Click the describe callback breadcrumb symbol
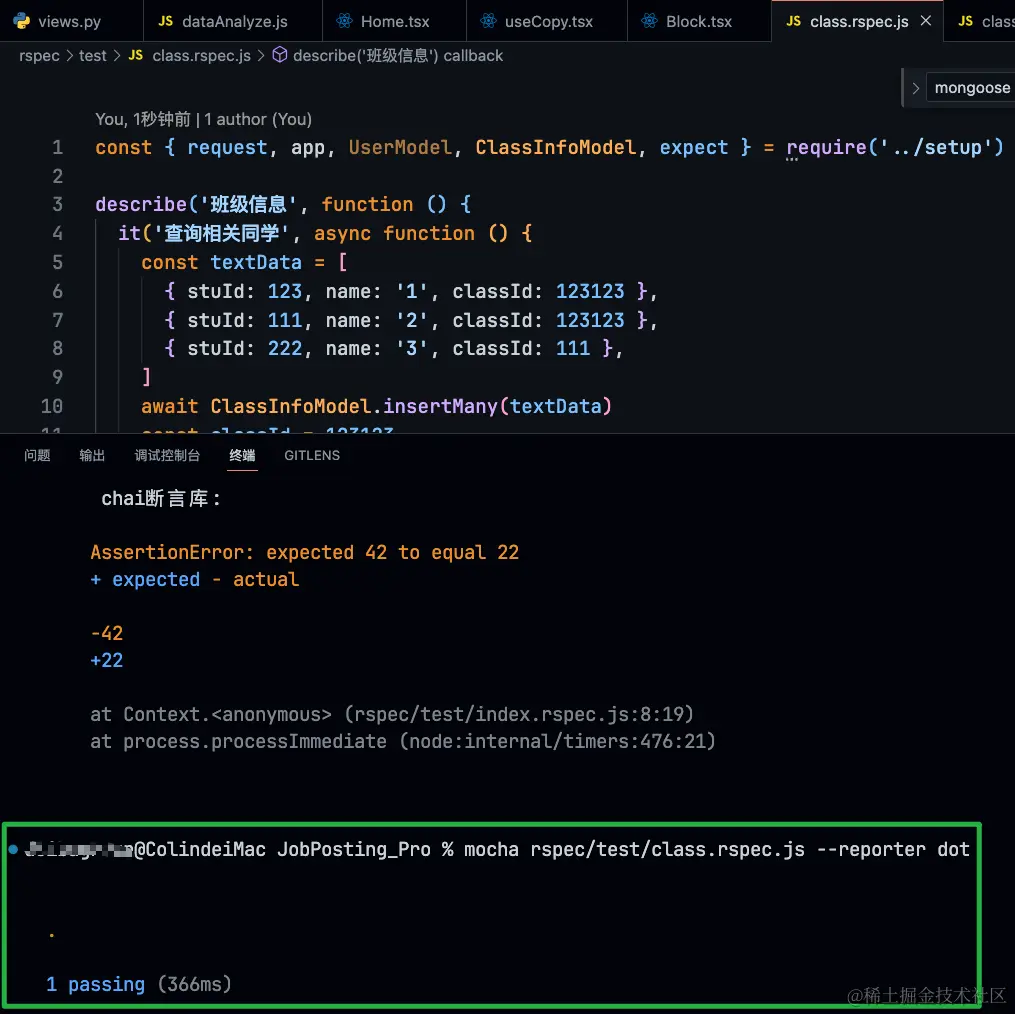Image resolution: width=1015 pixels, height=1014 pixels. click(397, 56)
